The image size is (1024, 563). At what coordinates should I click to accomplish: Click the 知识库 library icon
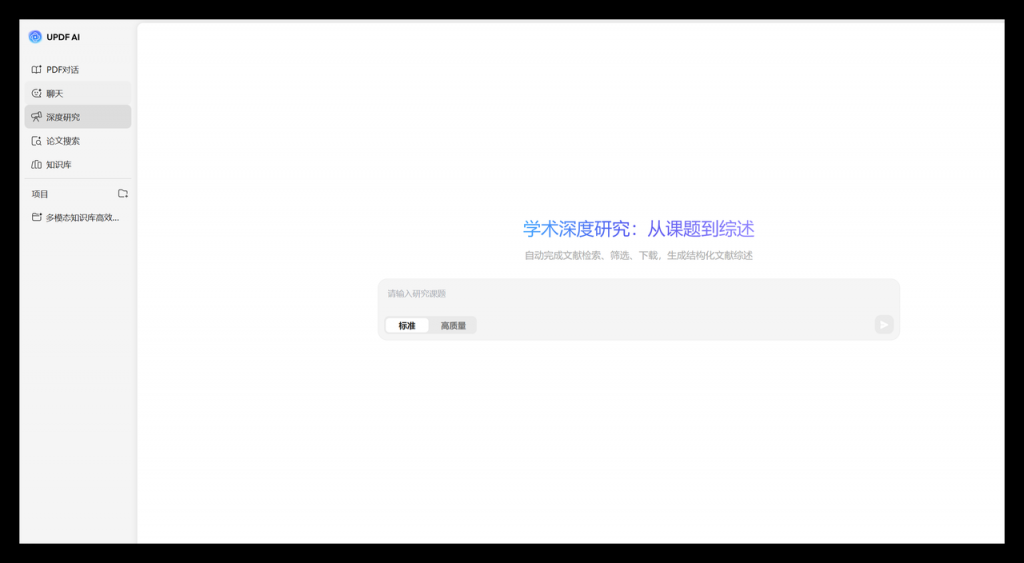37,165
